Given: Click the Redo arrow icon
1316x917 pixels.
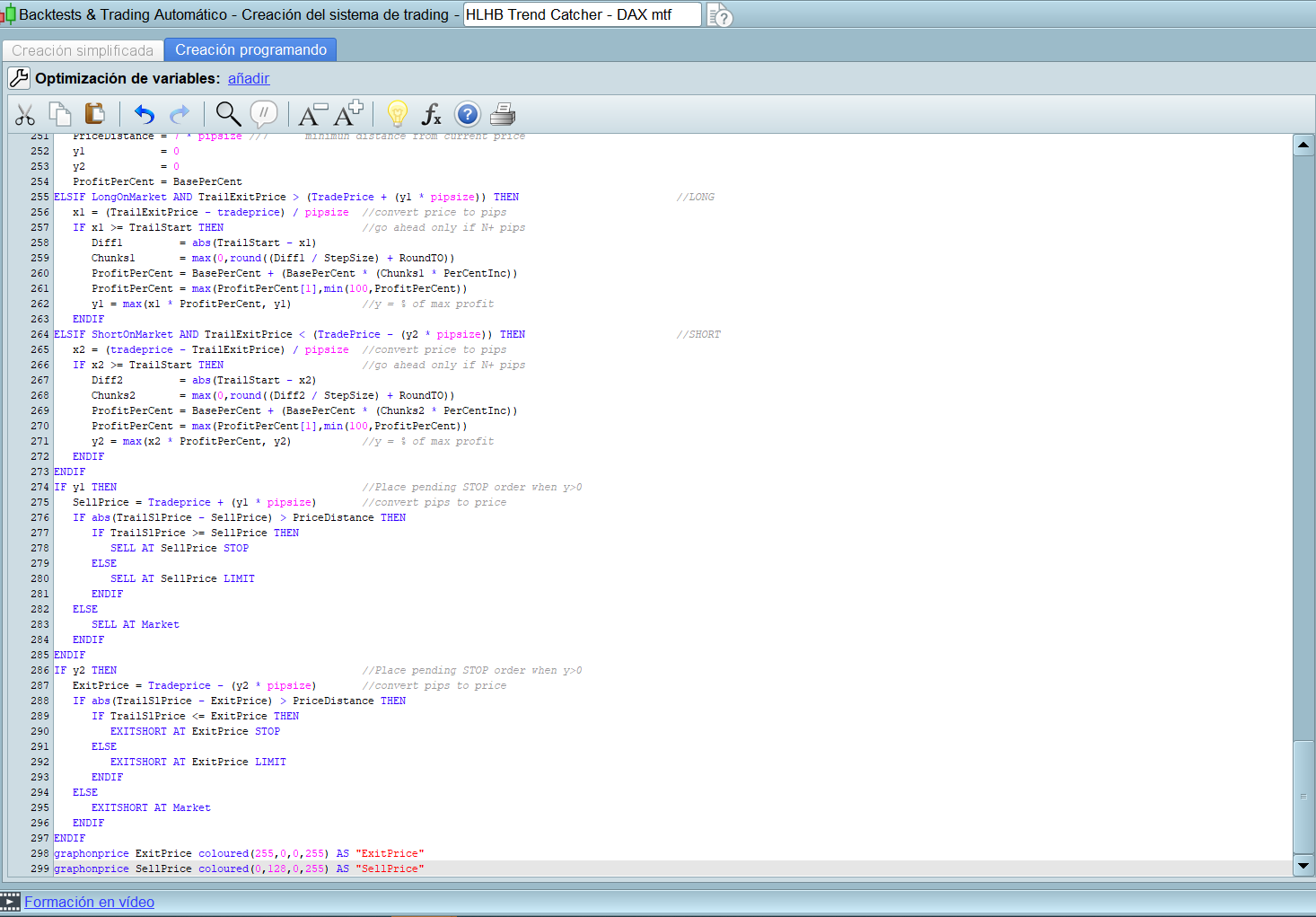Looking at the screenshot, I should point(180,114).
